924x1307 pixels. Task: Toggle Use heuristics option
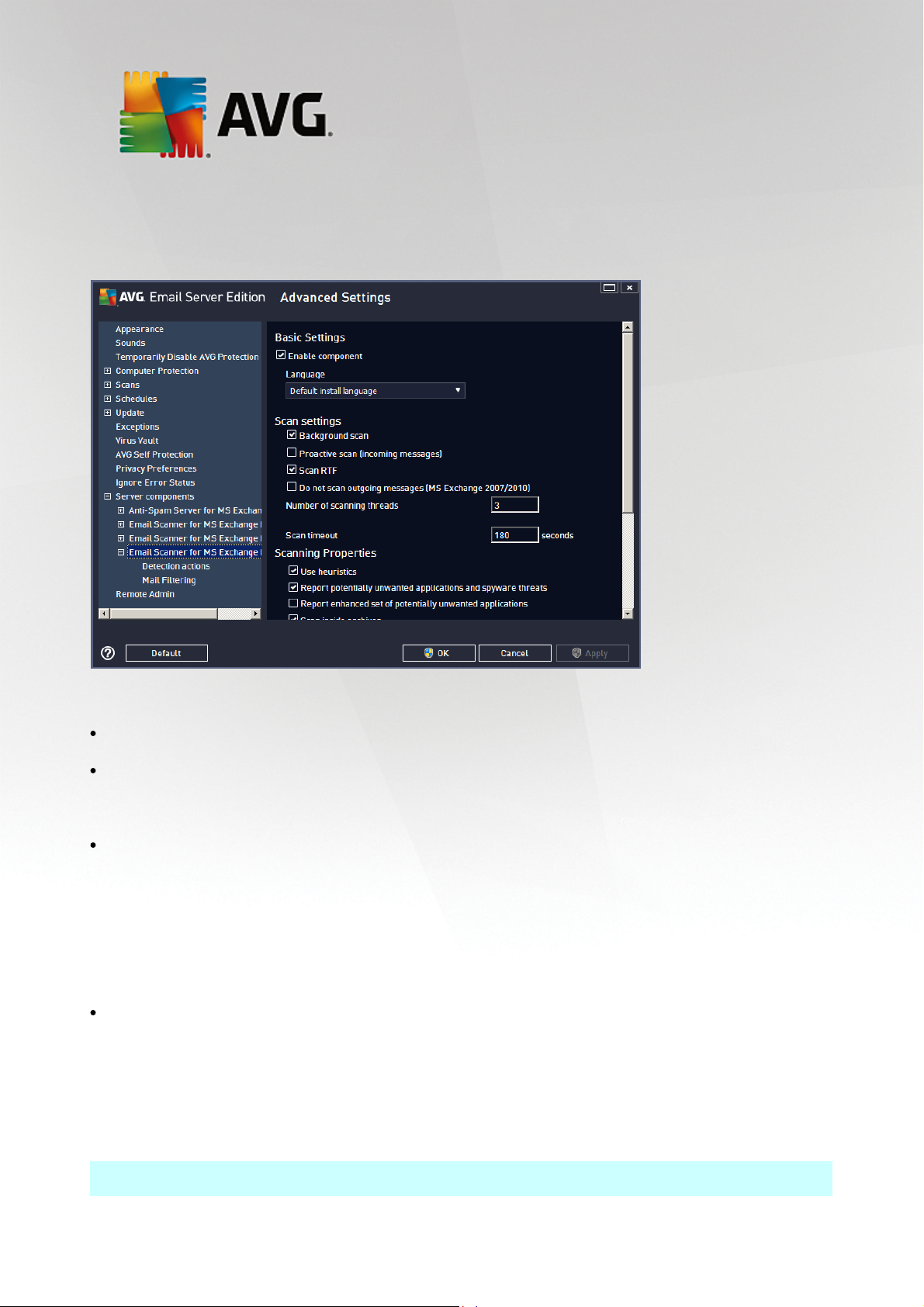click(x=293, y=571)
